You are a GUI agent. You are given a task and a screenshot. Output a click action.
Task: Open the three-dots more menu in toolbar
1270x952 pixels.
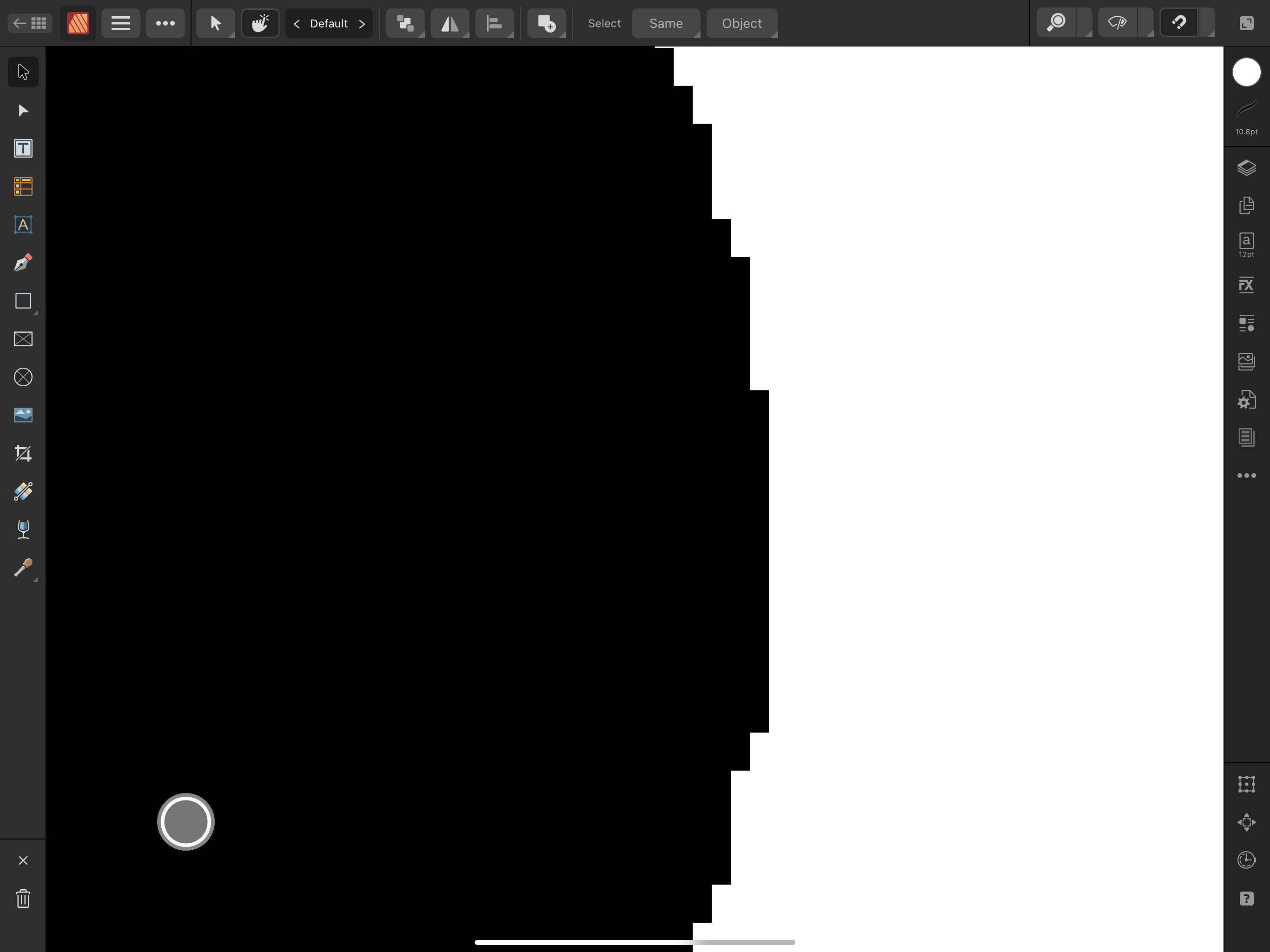[x=165, y=23]
